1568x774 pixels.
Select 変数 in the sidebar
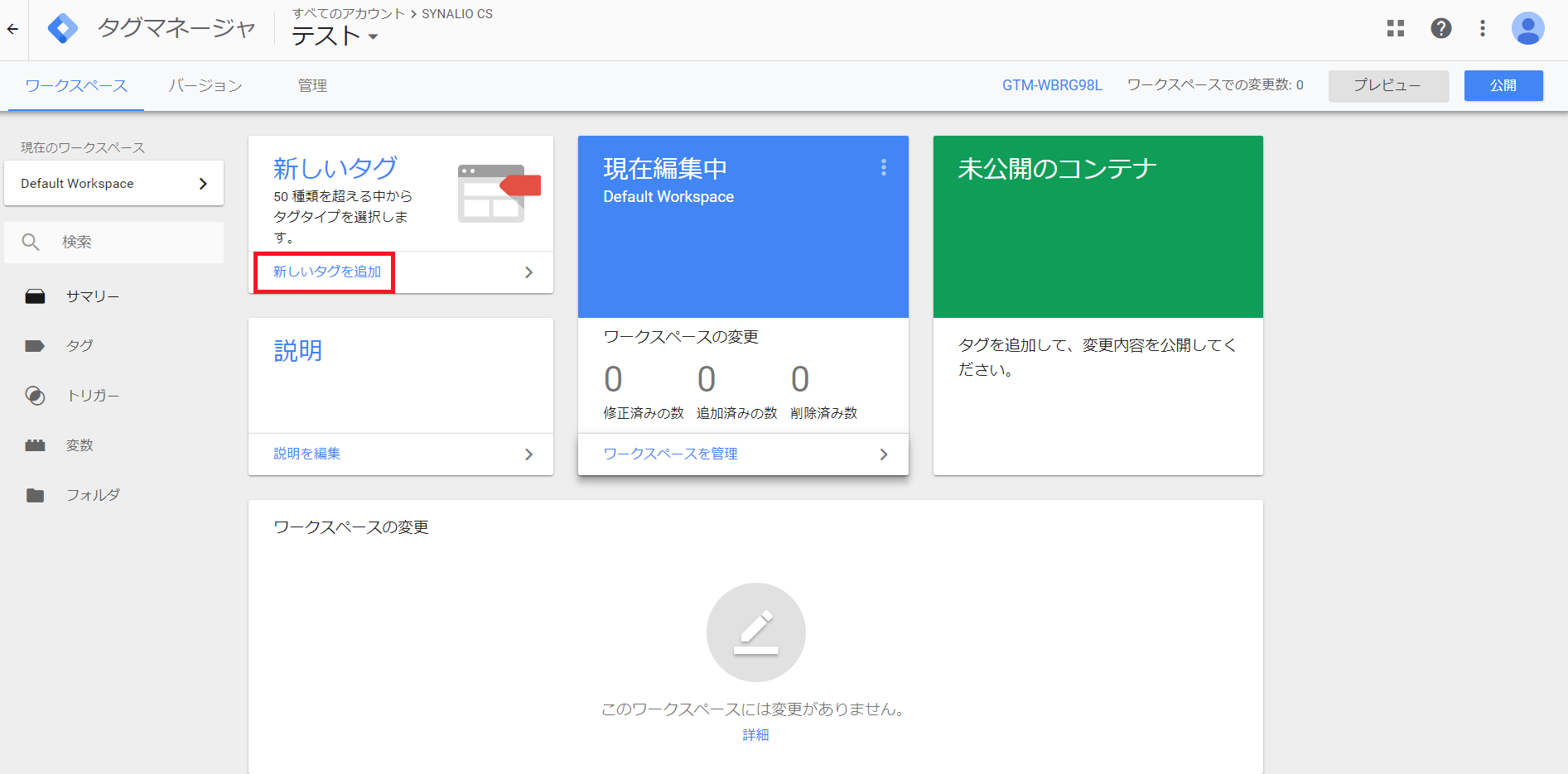80,445
